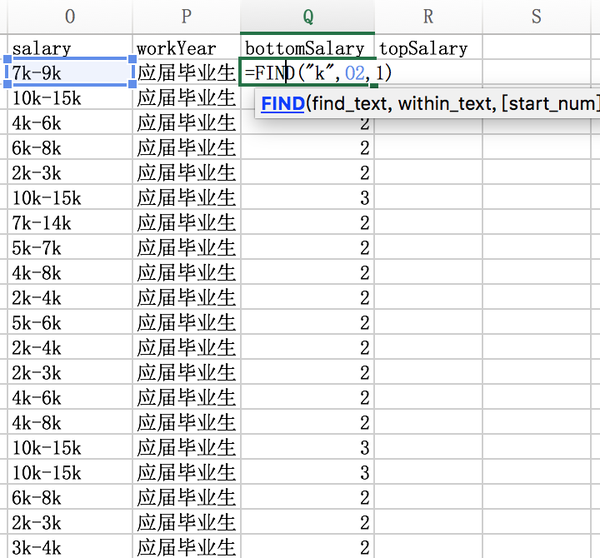This screenshot has height=558, width=600.
Task: Select column S header
Action: [536, 16]
